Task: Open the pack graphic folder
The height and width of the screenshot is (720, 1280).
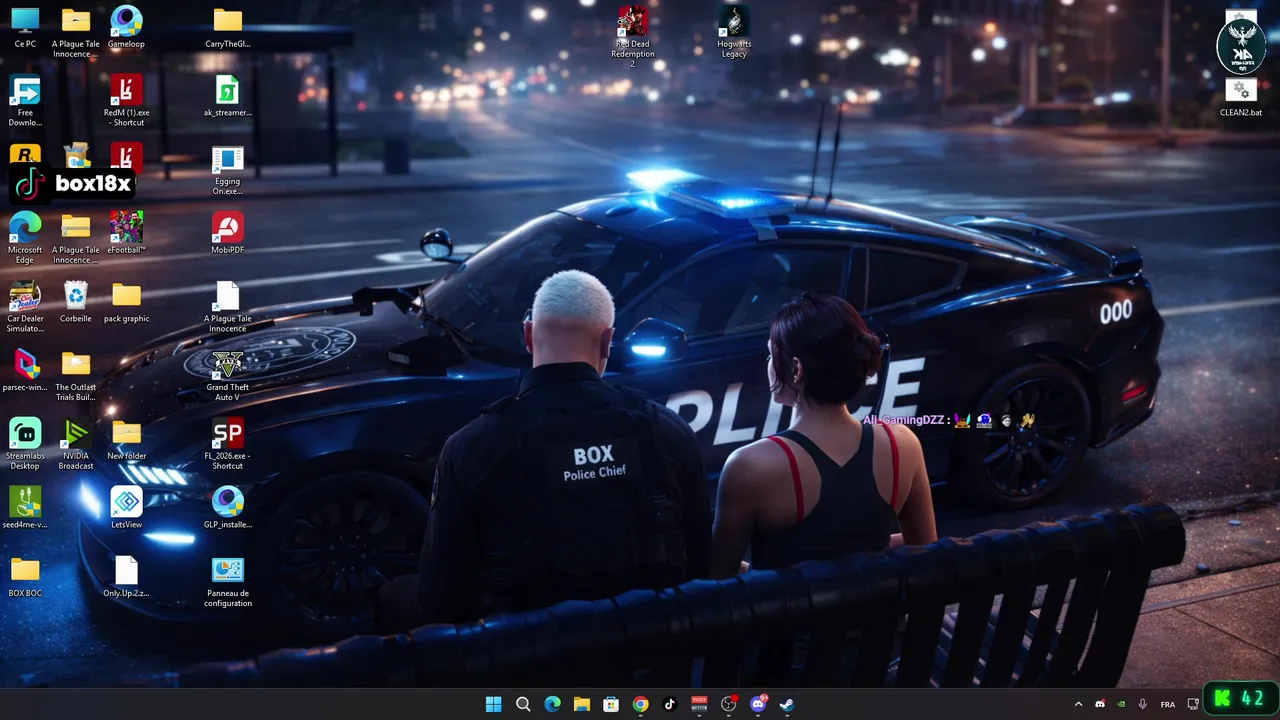Action: click(126, 303)
